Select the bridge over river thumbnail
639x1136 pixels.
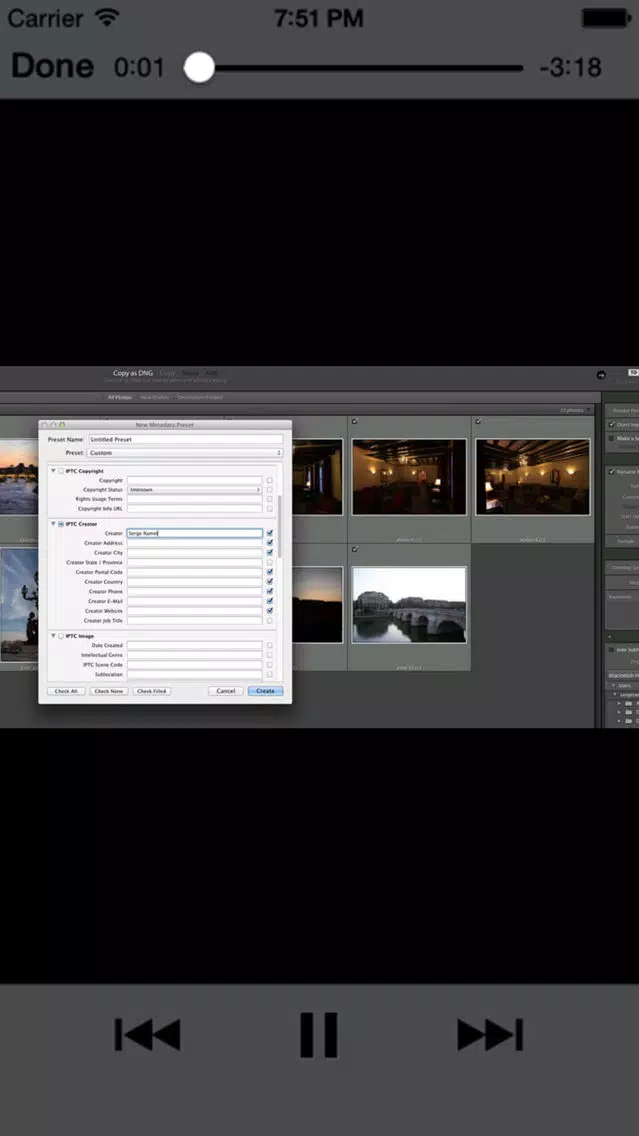[x=409, y=605]
